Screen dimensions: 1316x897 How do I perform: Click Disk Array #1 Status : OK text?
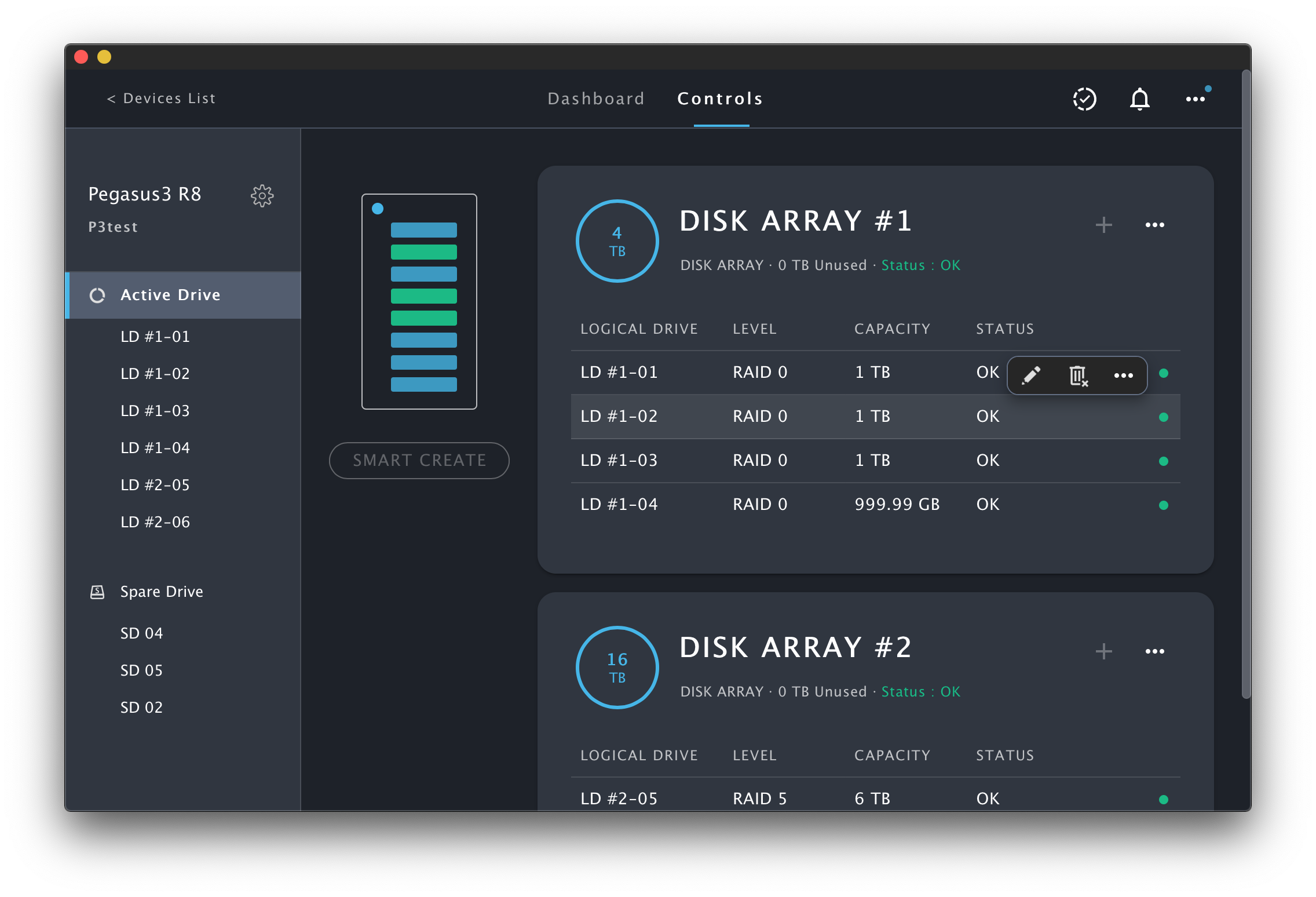(920, 265)
